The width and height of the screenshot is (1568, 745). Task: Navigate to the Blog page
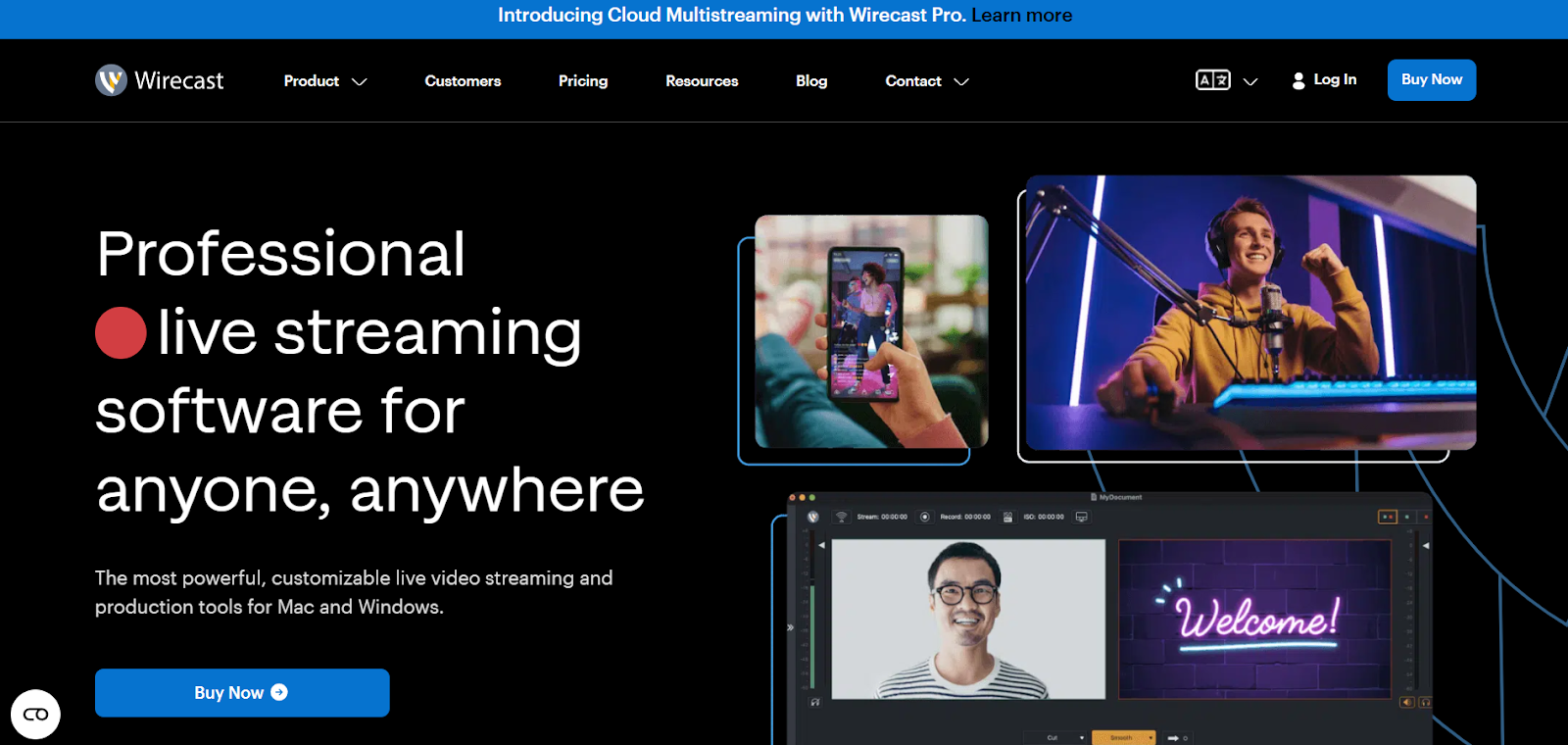pos(811,81)
